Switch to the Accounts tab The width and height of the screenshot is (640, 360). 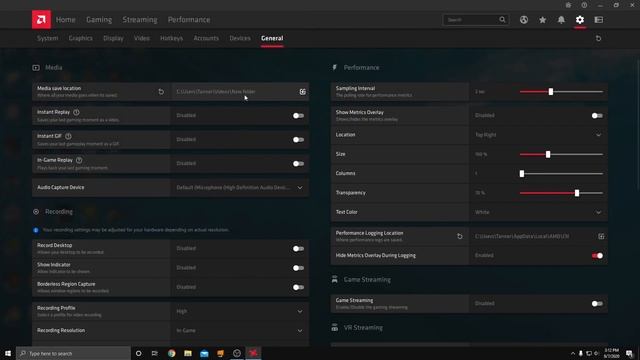[x=206, y=38]
